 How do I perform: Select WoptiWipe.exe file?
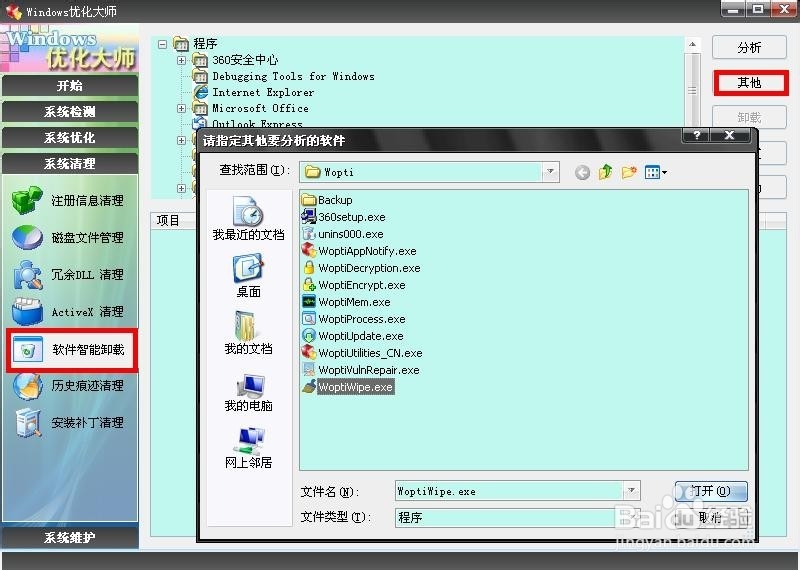pos(348,387)
